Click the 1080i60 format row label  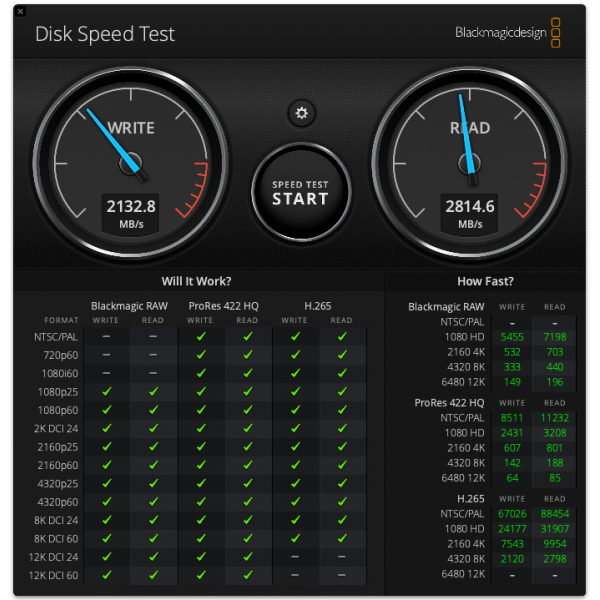[60, 373]
